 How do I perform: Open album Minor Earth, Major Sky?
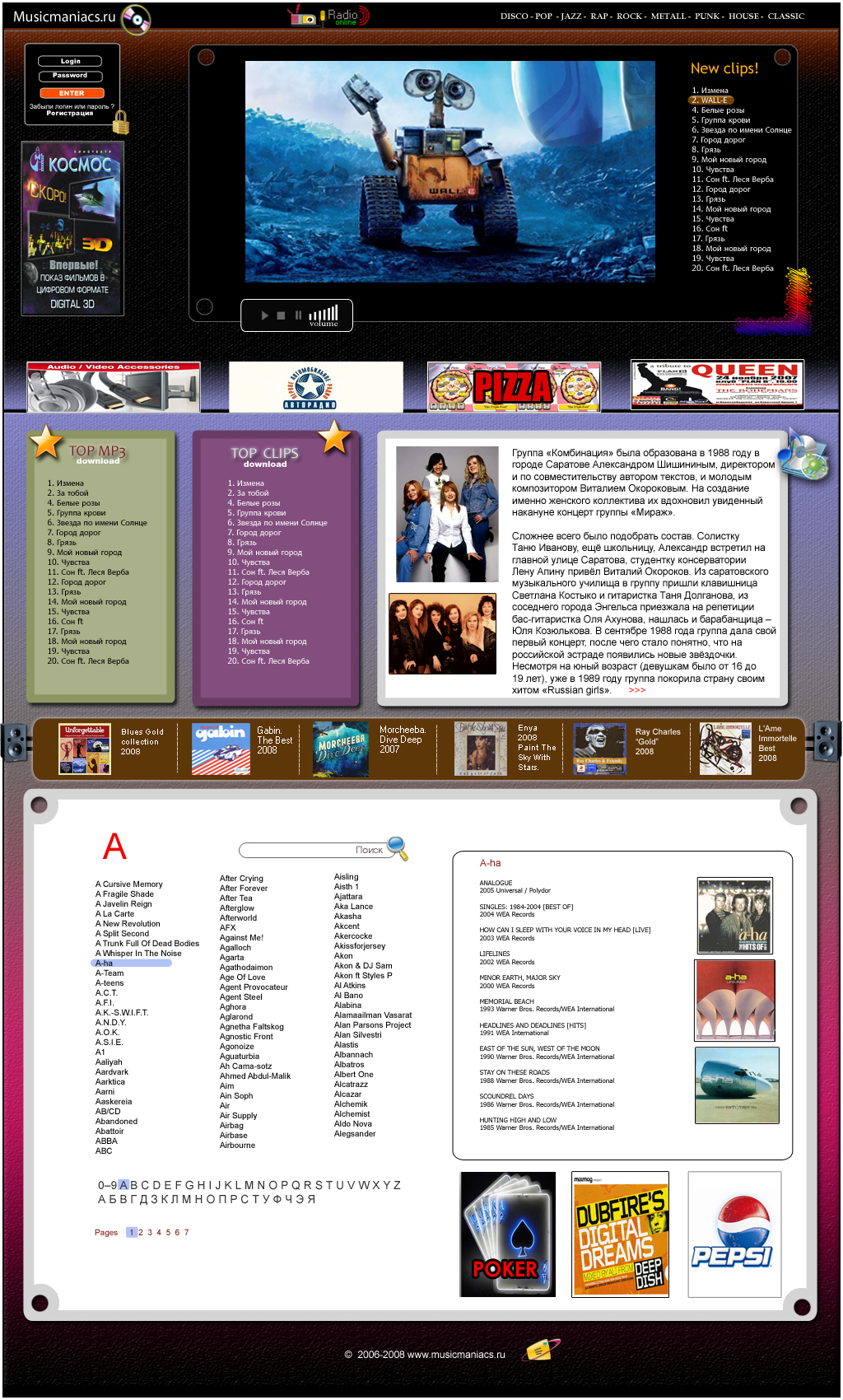pos(519,978)
